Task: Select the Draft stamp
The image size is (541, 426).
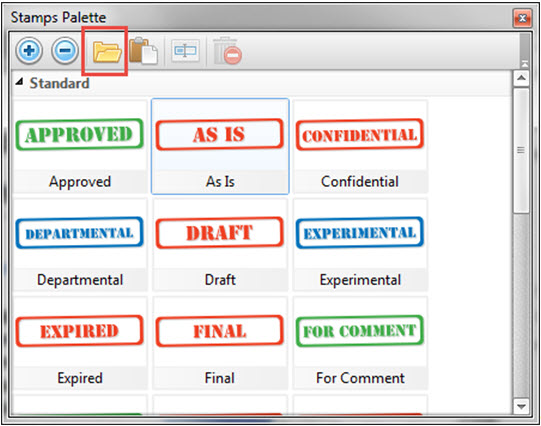Action: [x=220, y=245]
